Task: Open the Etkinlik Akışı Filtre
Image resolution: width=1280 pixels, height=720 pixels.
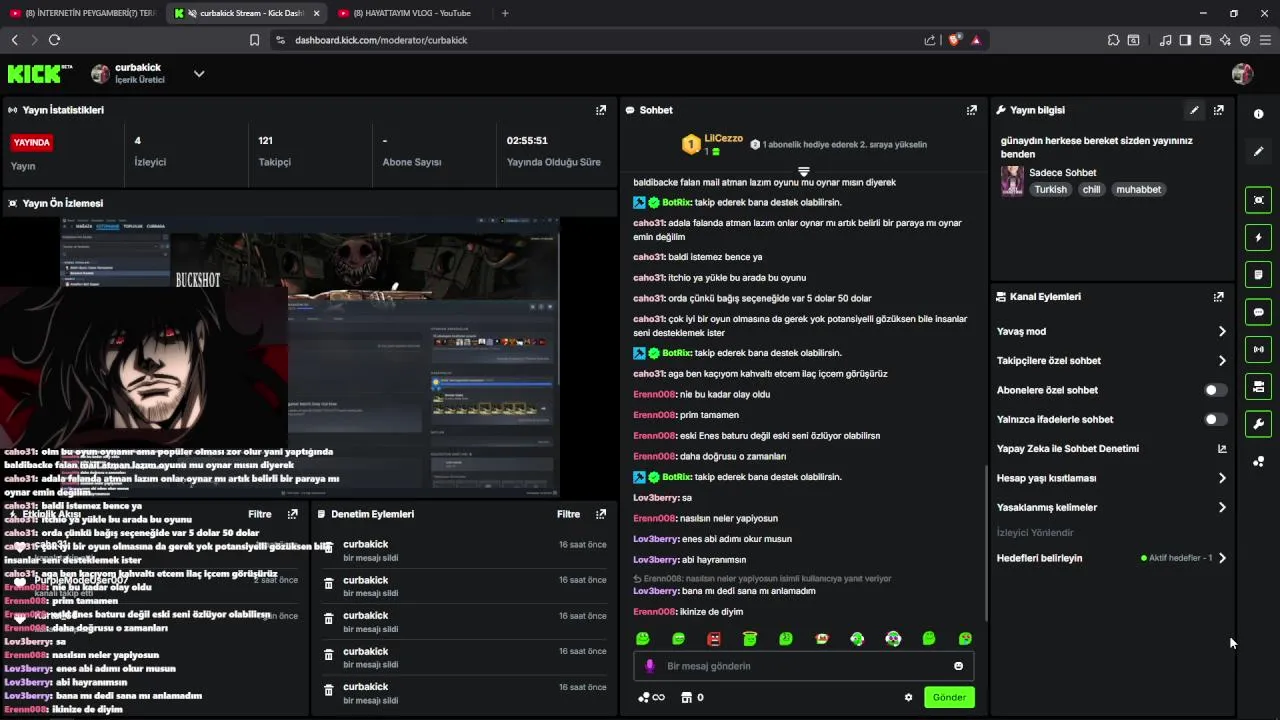Action: (260, 514)
